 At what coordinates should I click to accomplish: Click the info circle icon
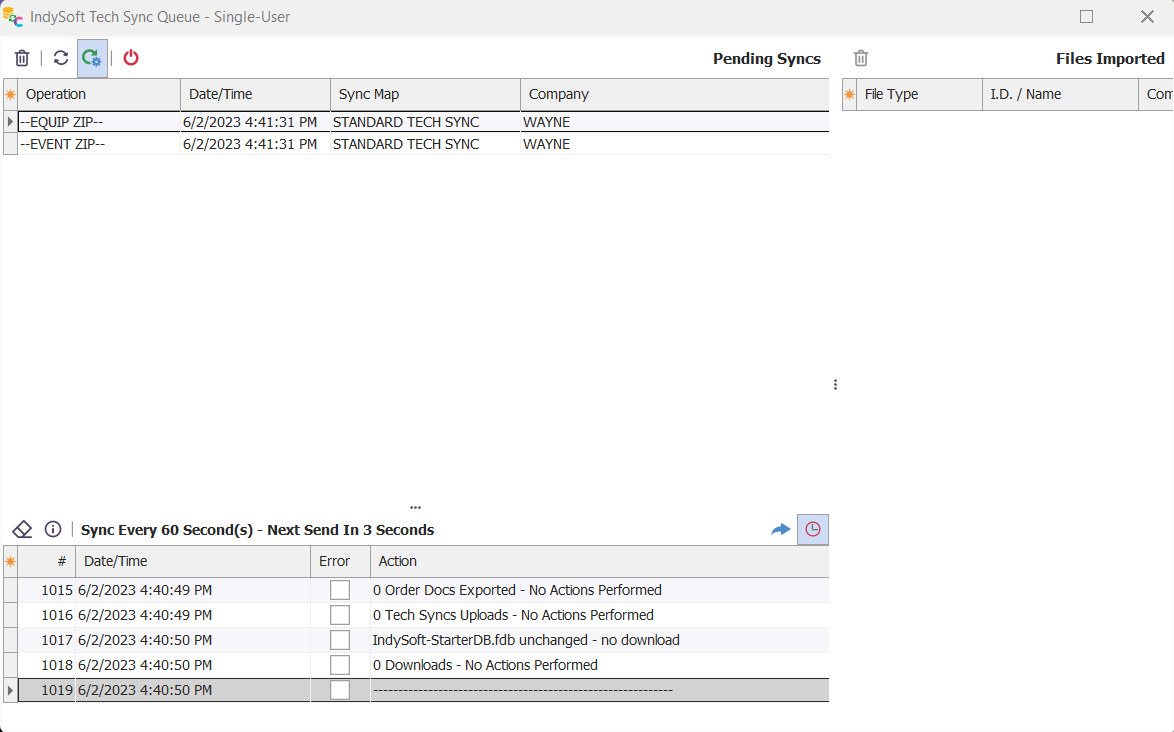tap(53, 529)
